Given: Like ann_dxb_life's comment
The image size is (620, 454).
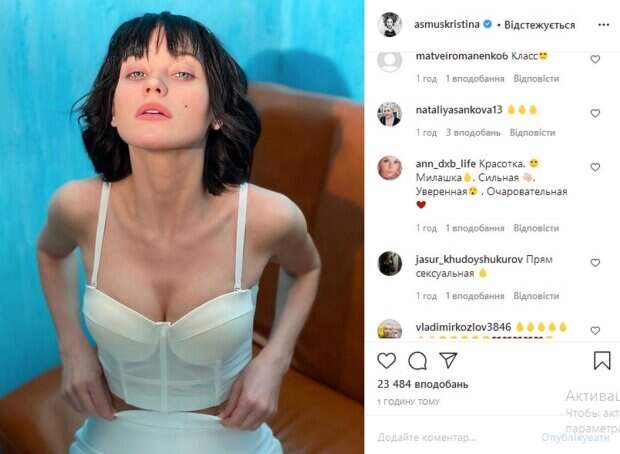Looking at the screenshot, I should pos(595,167).
